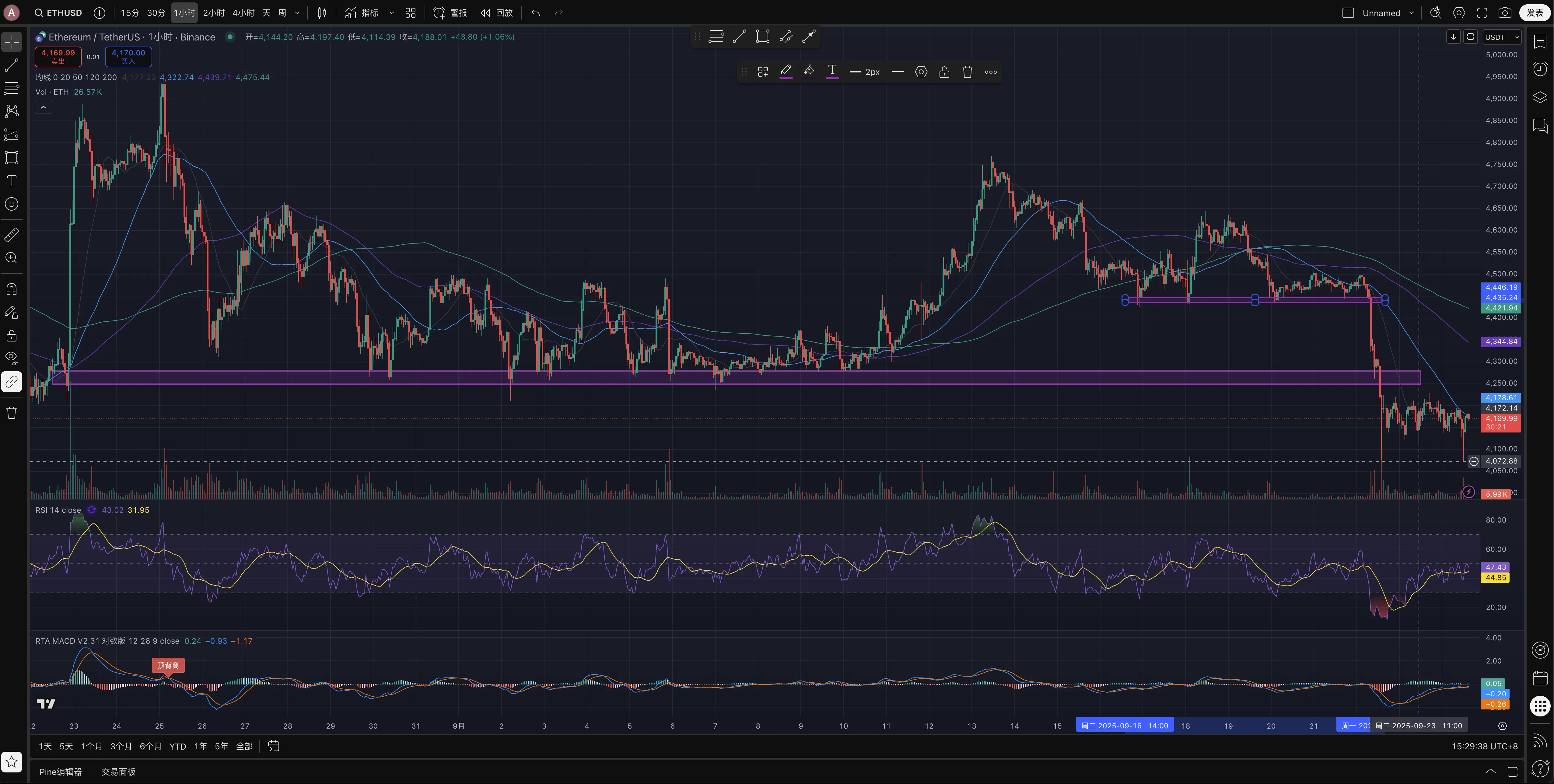1554x784 pixels.
Task: Toggle lock all drawings padlock
Action: pos(12,336)
